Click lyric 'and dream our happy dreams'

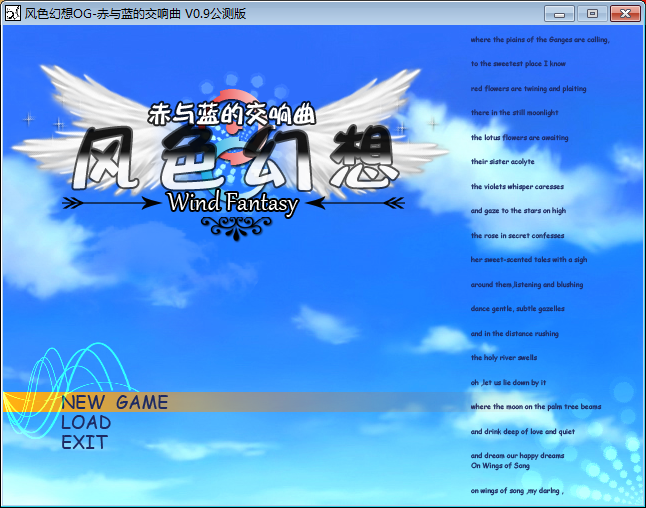517,456
